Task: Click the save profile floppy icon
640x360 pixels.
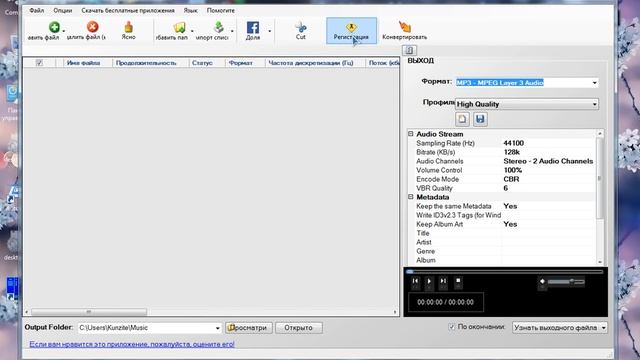Action: (x=480, y=119)
